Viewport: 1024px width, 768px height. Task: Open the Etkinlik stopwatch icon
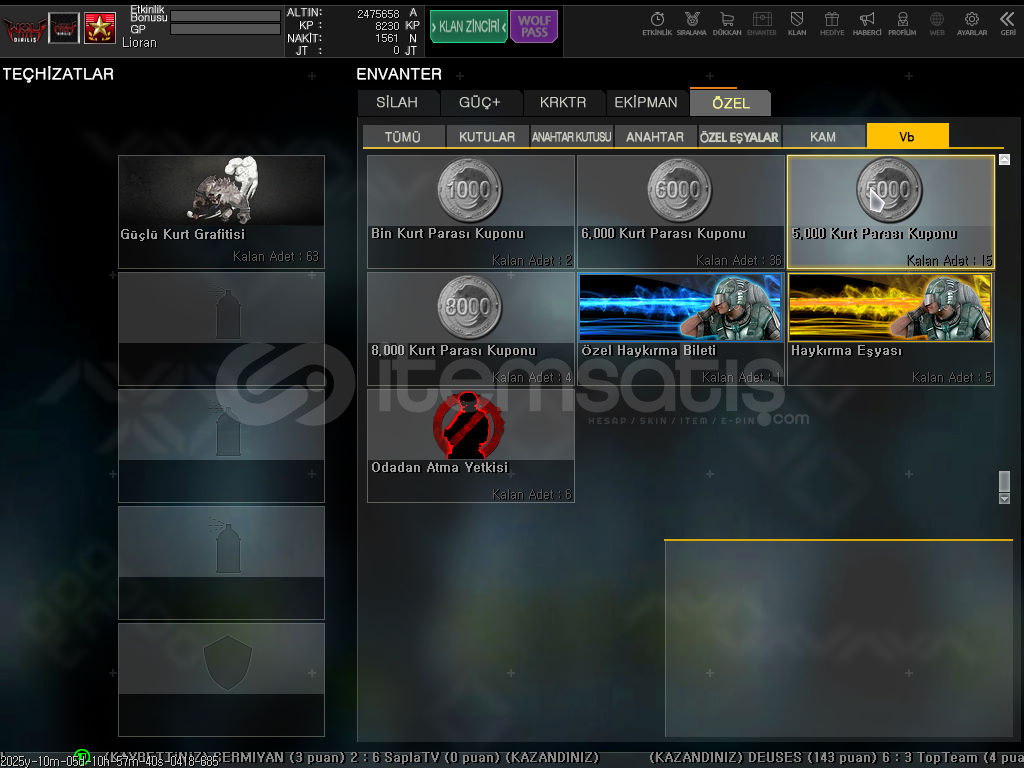(x=657, y=23)
